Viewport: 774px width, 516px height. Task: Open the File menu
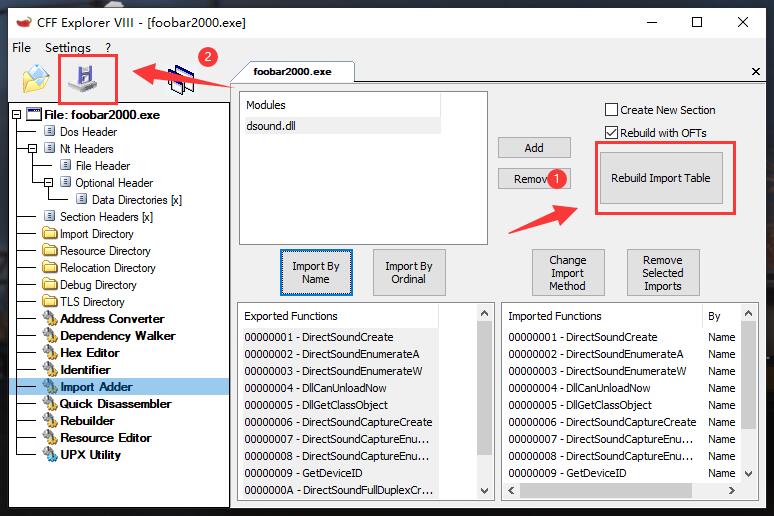click(x=21, y=47)
